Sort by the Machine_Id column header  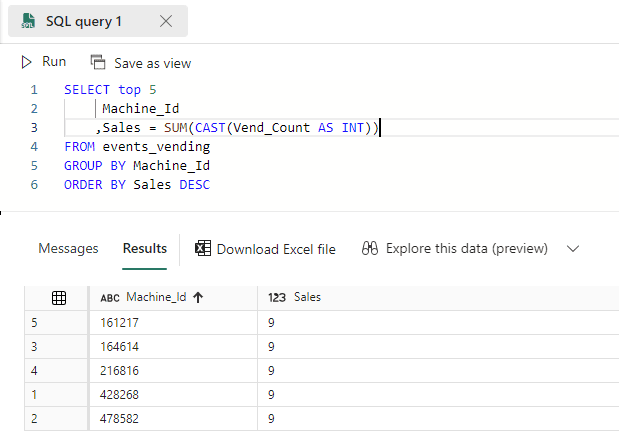point(156,297)
